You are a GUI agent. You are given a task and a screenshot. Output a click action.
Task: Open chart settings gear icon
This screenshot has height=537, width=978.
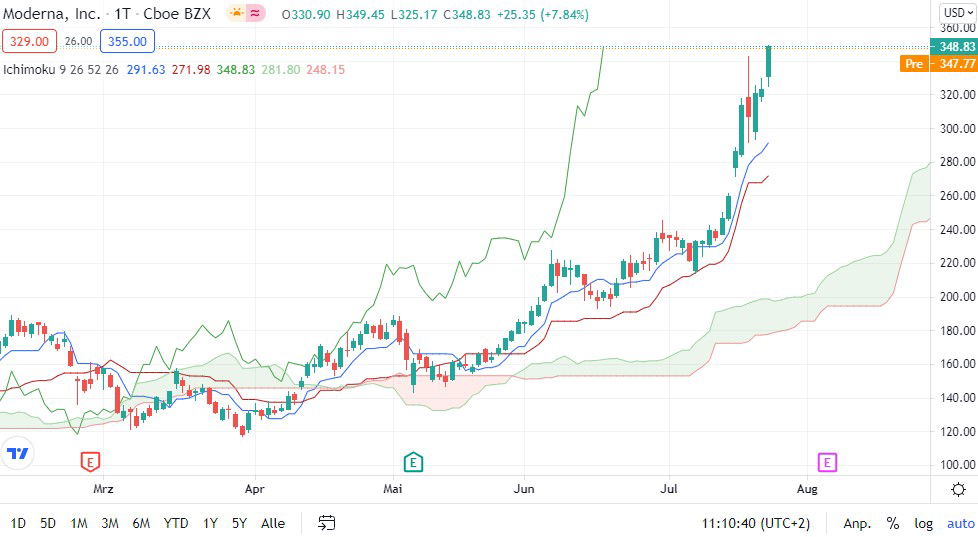(958, 489)
